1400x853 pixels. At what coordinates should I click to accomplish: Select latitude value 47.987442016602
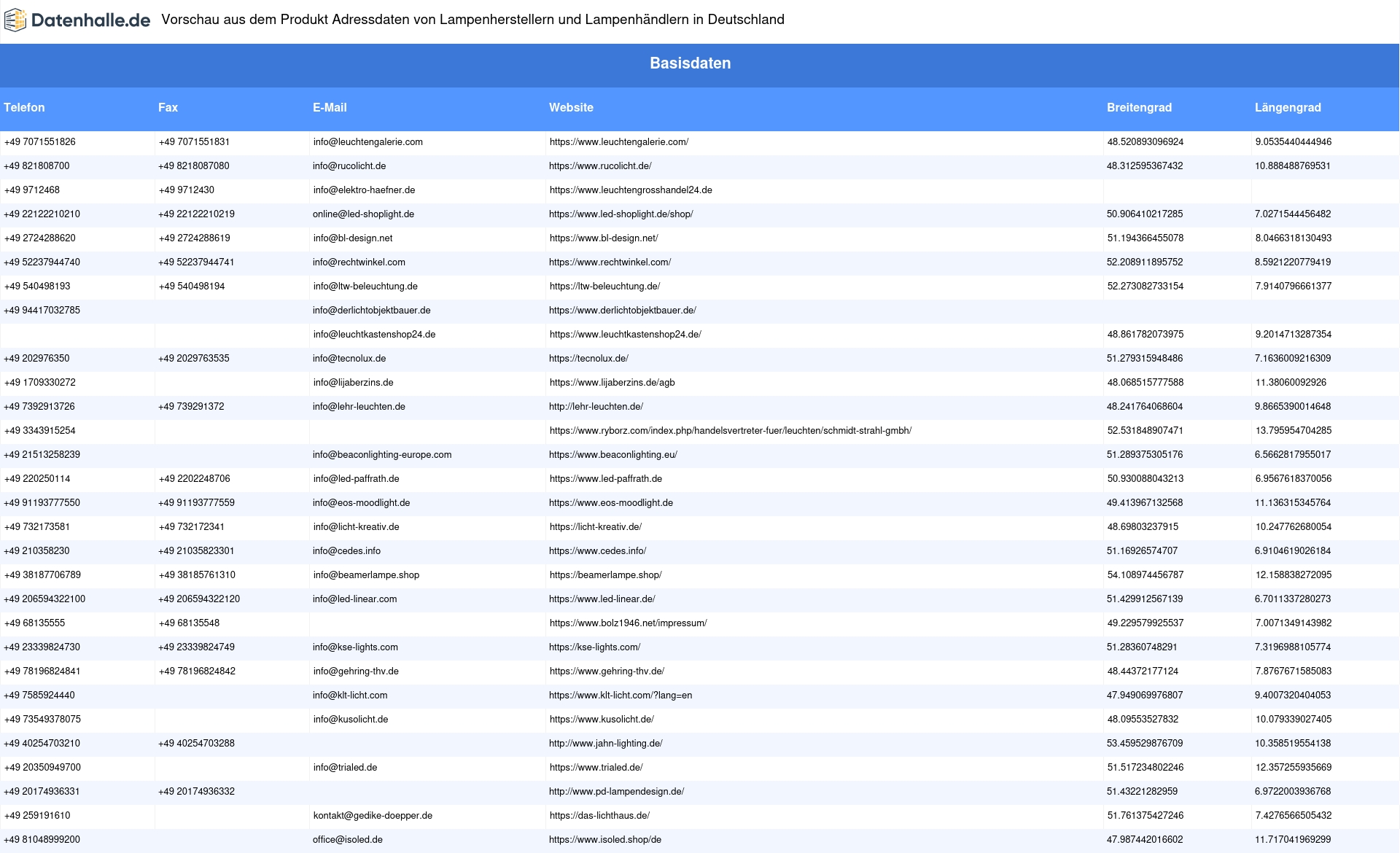[x=1145, y=840]
